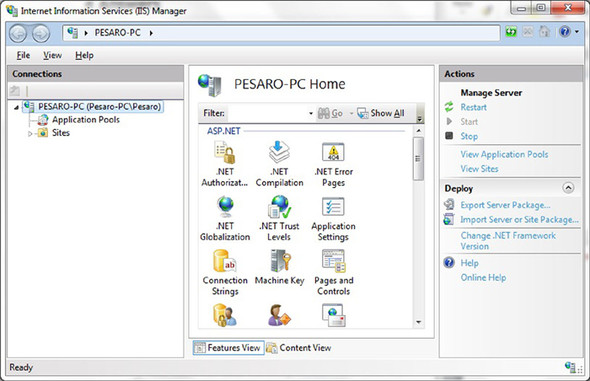
Task: Click the address bar arrow after PESARO-PC
Action: 151,33
